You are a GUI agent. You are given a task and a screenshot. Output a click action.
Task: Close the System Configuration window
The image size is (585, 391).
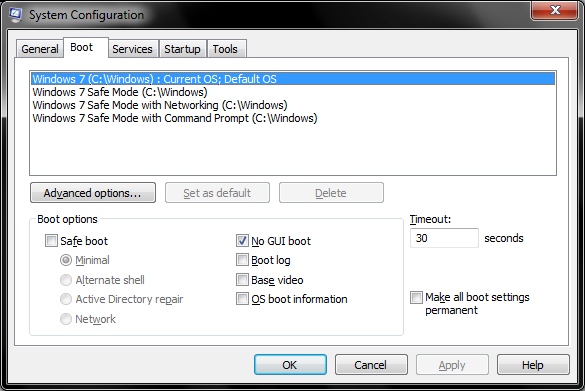555,10
